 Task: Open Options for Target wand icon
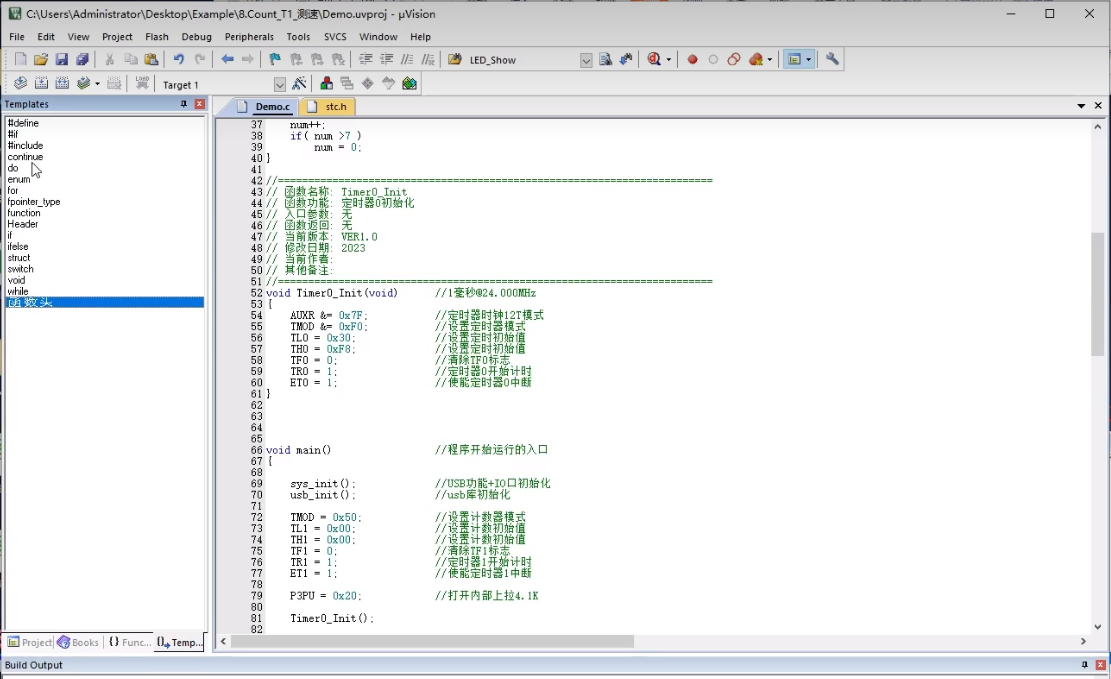(299, 84)
